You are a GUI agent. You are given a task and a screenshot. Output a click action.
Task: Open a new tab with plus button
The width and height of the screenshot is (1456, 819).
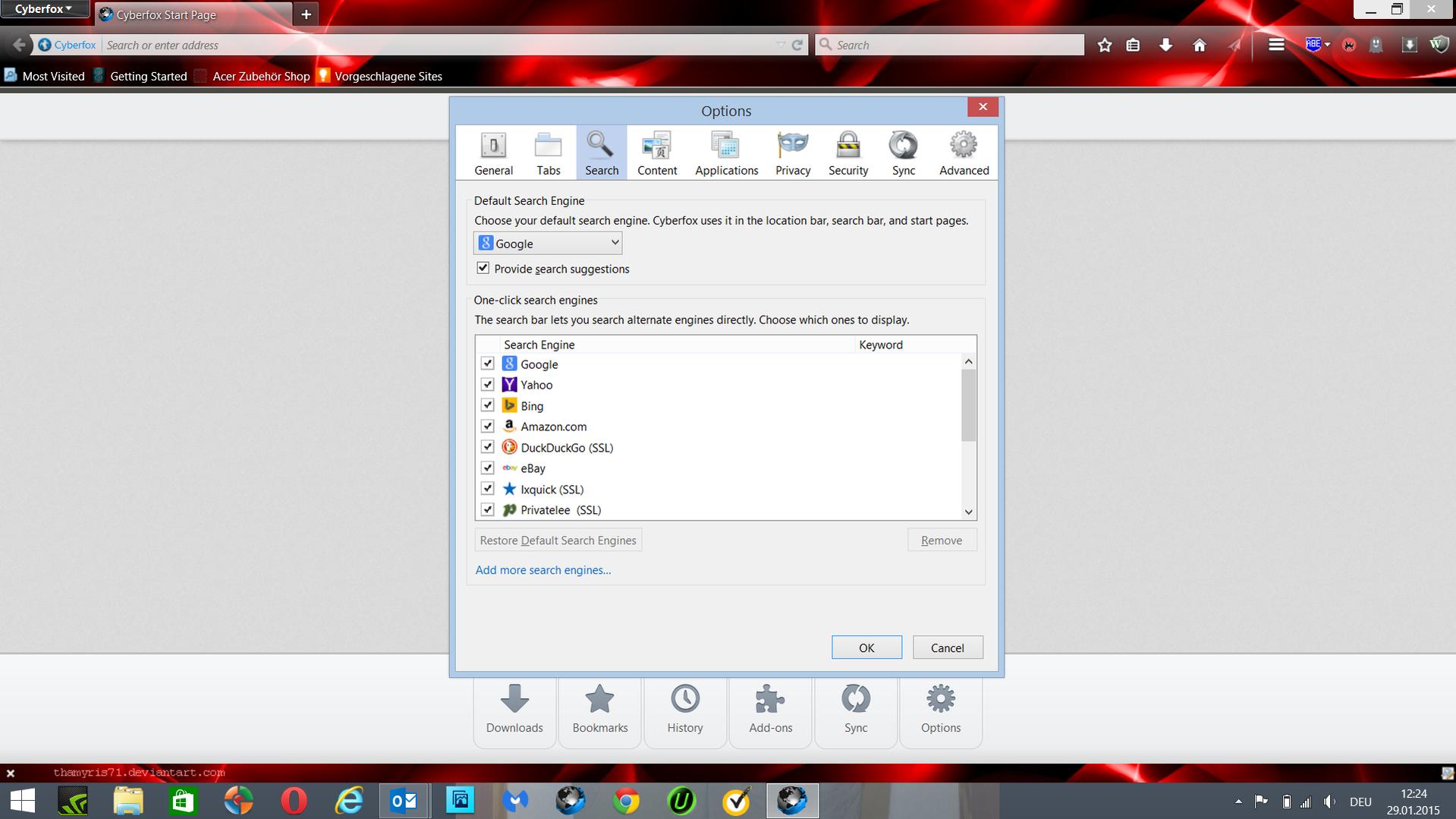306,14
